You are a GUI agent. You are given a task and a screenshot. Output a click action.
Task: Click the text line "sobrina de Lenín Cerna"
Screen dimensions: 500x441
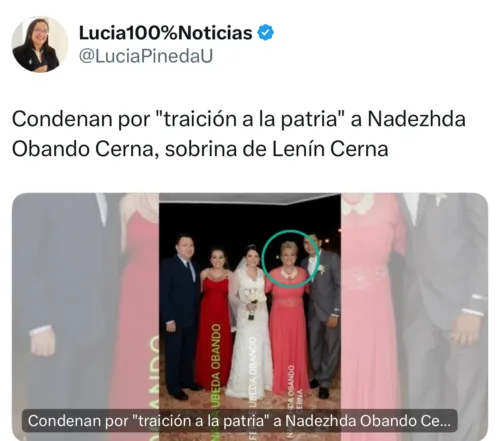click(x=277, y=149)
